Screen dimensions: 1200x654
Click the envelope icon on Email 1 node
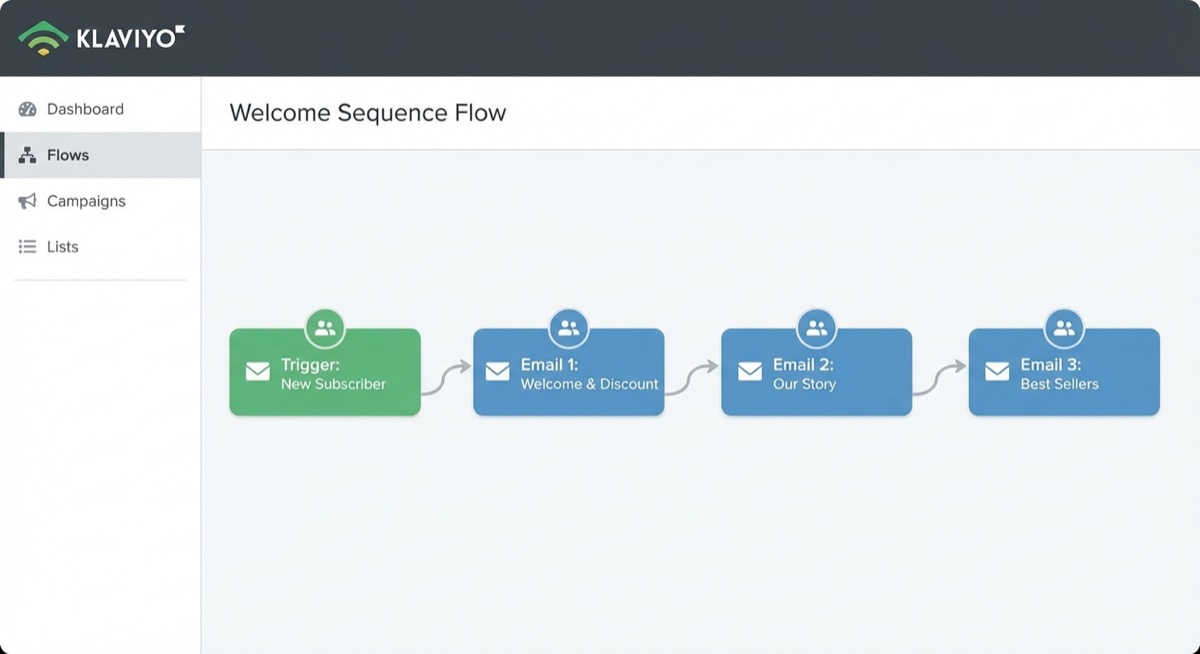pyautogui.click(x=498, y=371)
